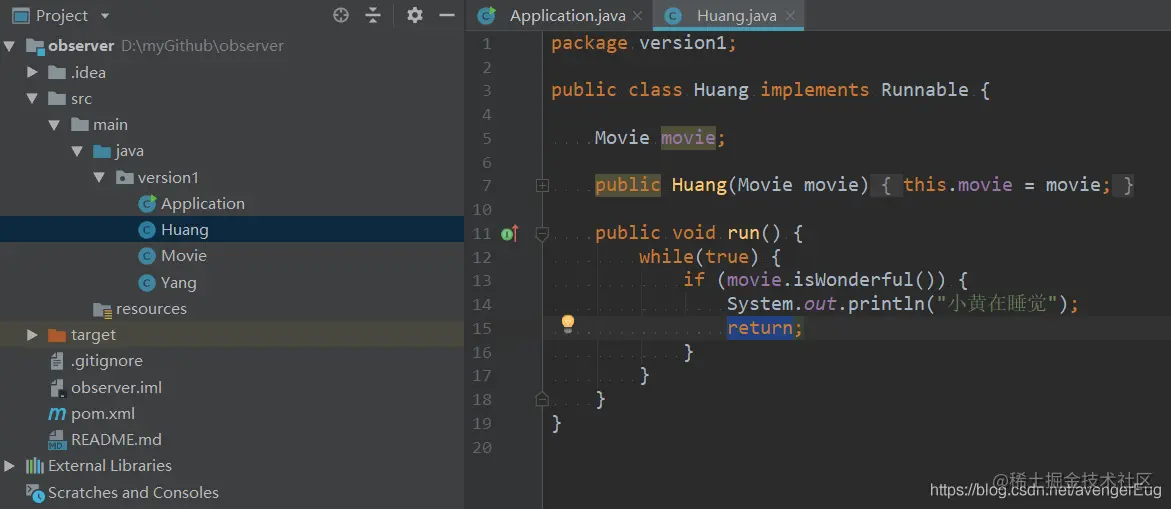
Task: Collapse the java source folder
Action: click(77, 151)
